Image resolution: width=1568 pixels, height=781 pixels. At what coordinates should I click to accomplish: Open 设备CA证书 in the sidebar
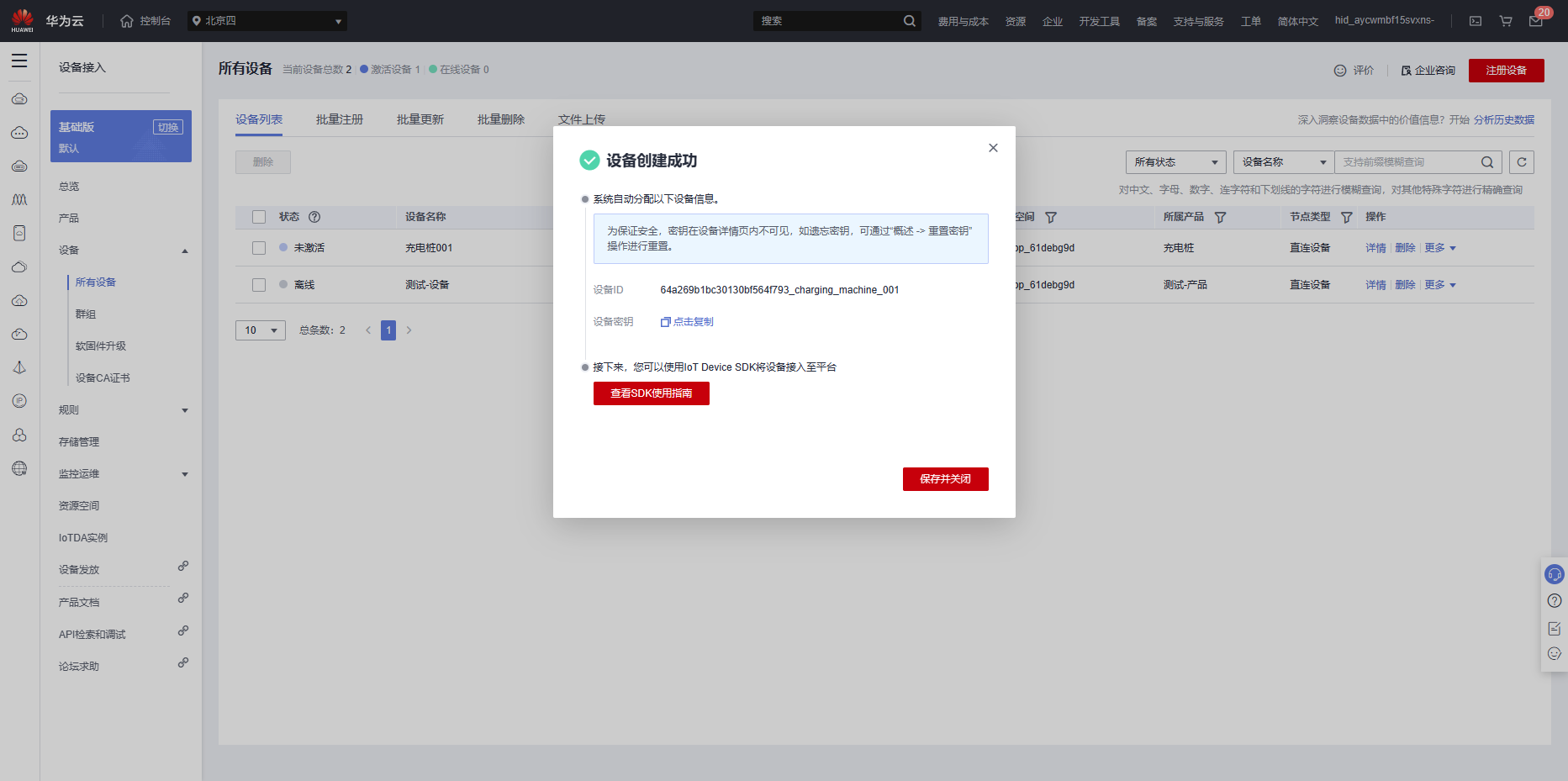(x=103, y=378)
